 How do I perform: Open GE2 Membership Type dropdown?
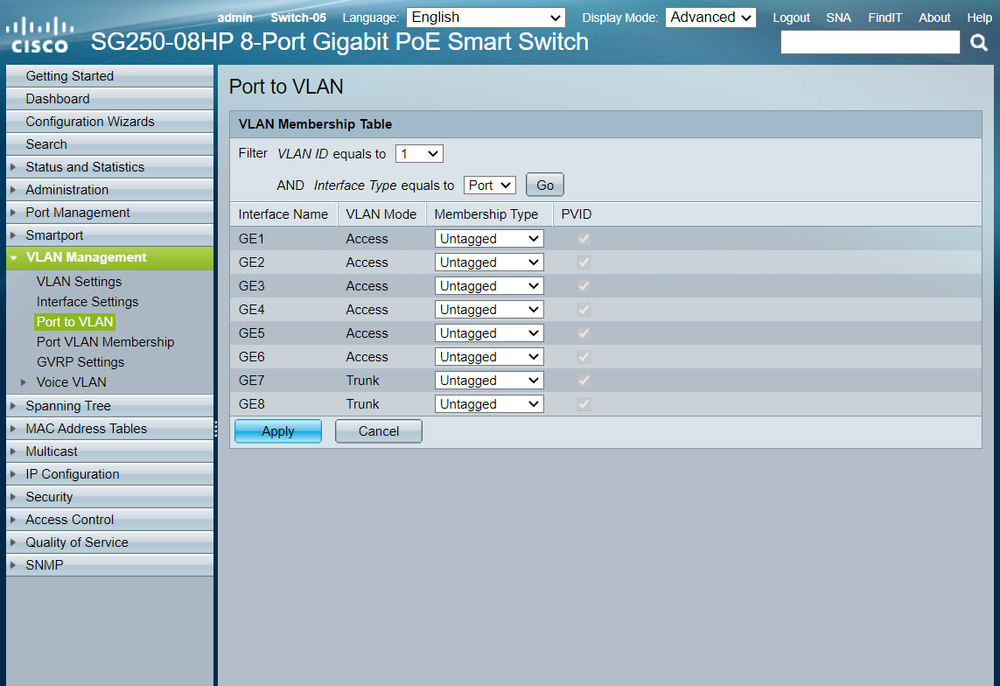tap(489, 263)
